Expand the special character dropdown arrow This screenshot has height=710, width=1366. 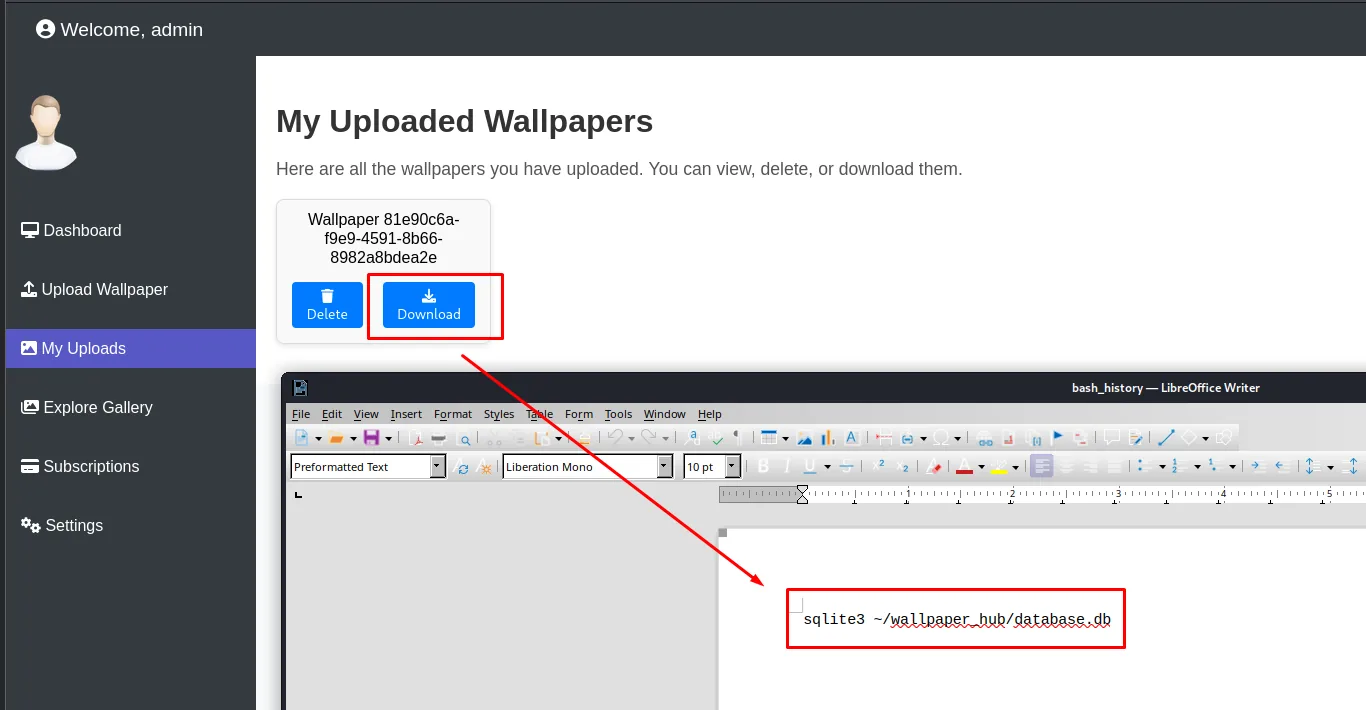[x=957, y=439]
